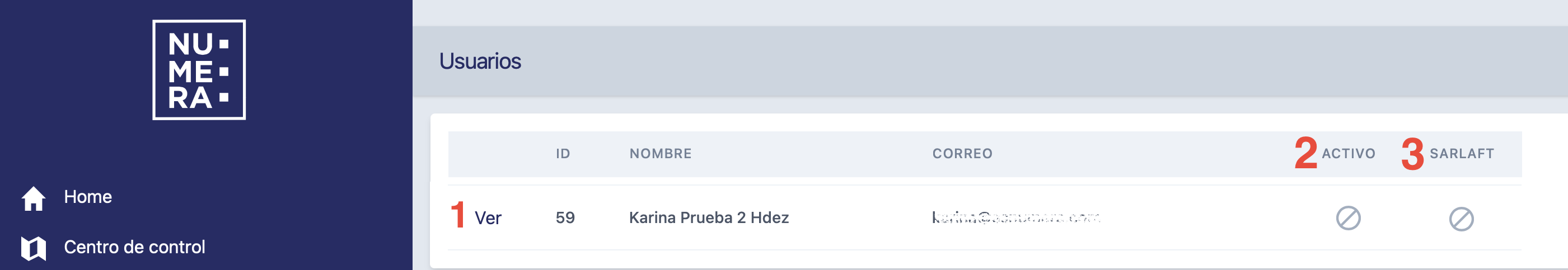
Task: Open the Home menu item
Action: coord(88,197)
